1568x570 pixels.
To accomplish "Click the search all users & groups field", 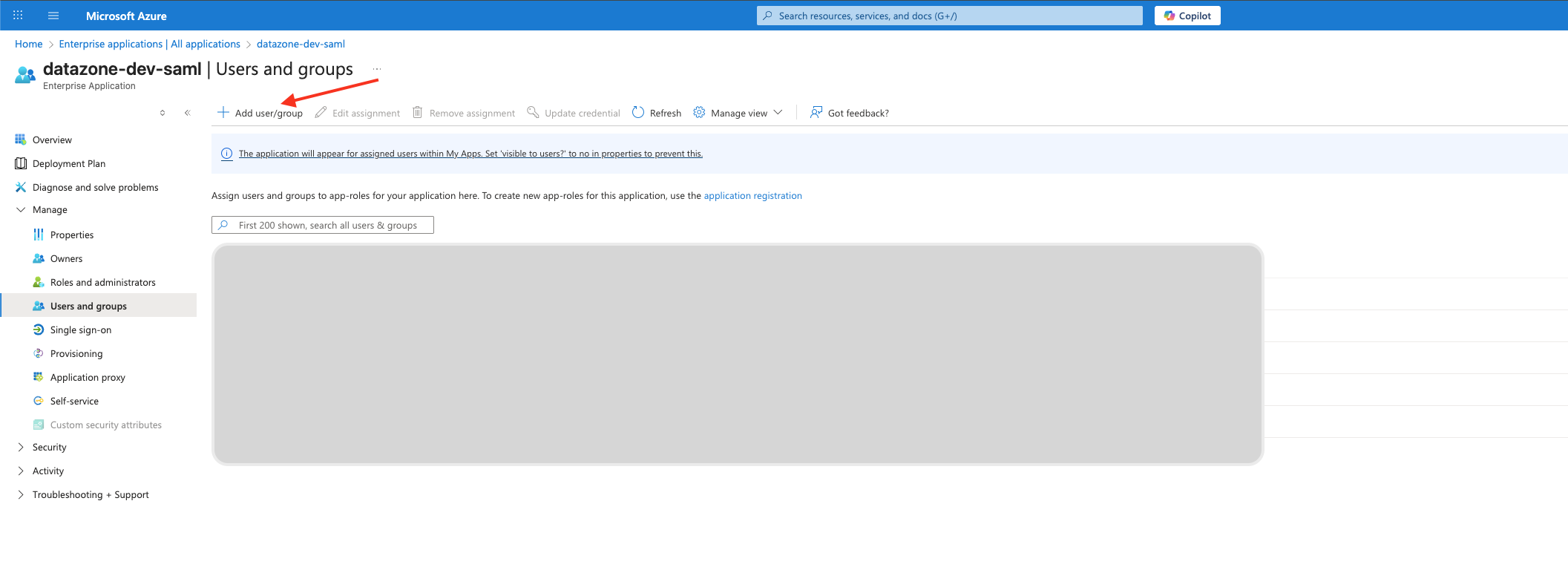I will point(323,225).
